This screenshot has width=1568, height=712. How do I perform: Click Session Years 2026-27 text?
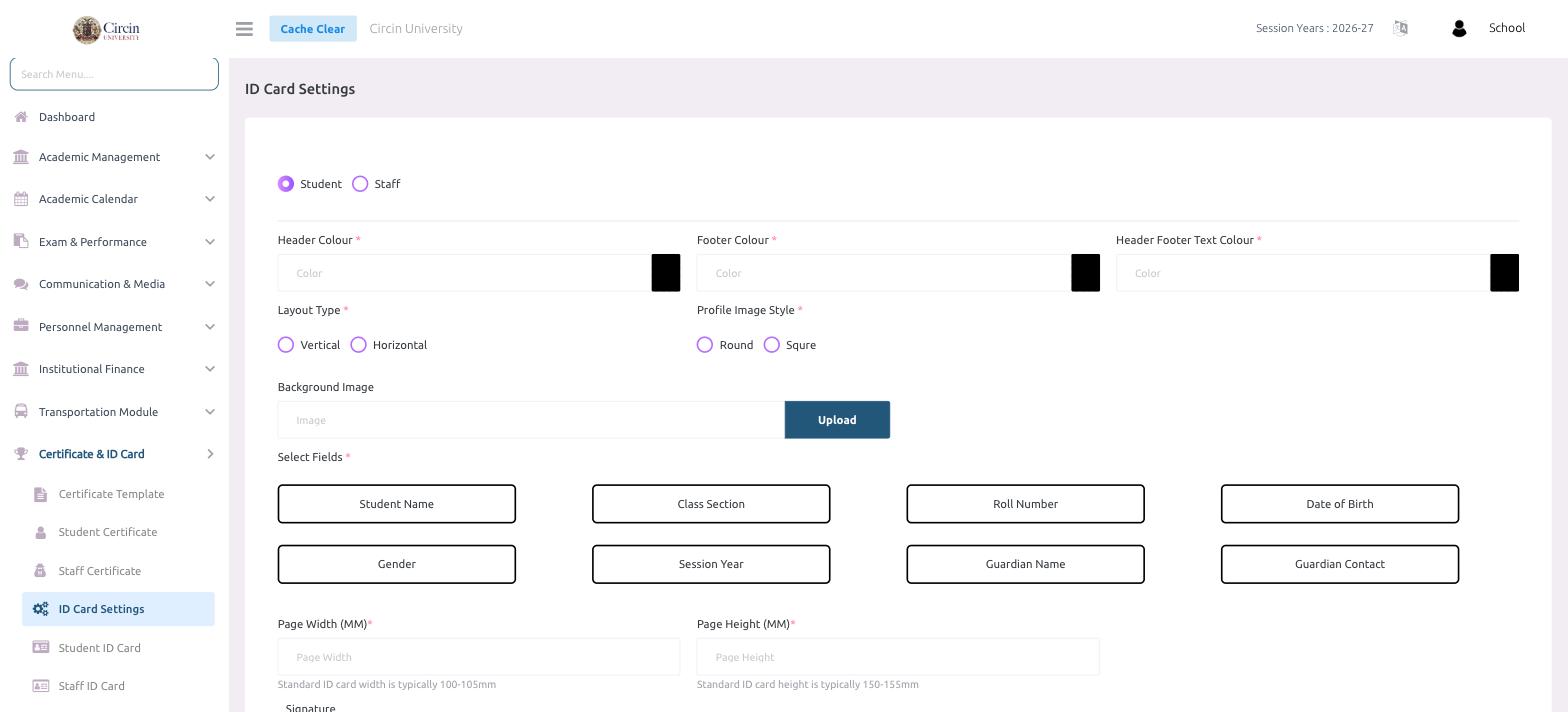1314,28
